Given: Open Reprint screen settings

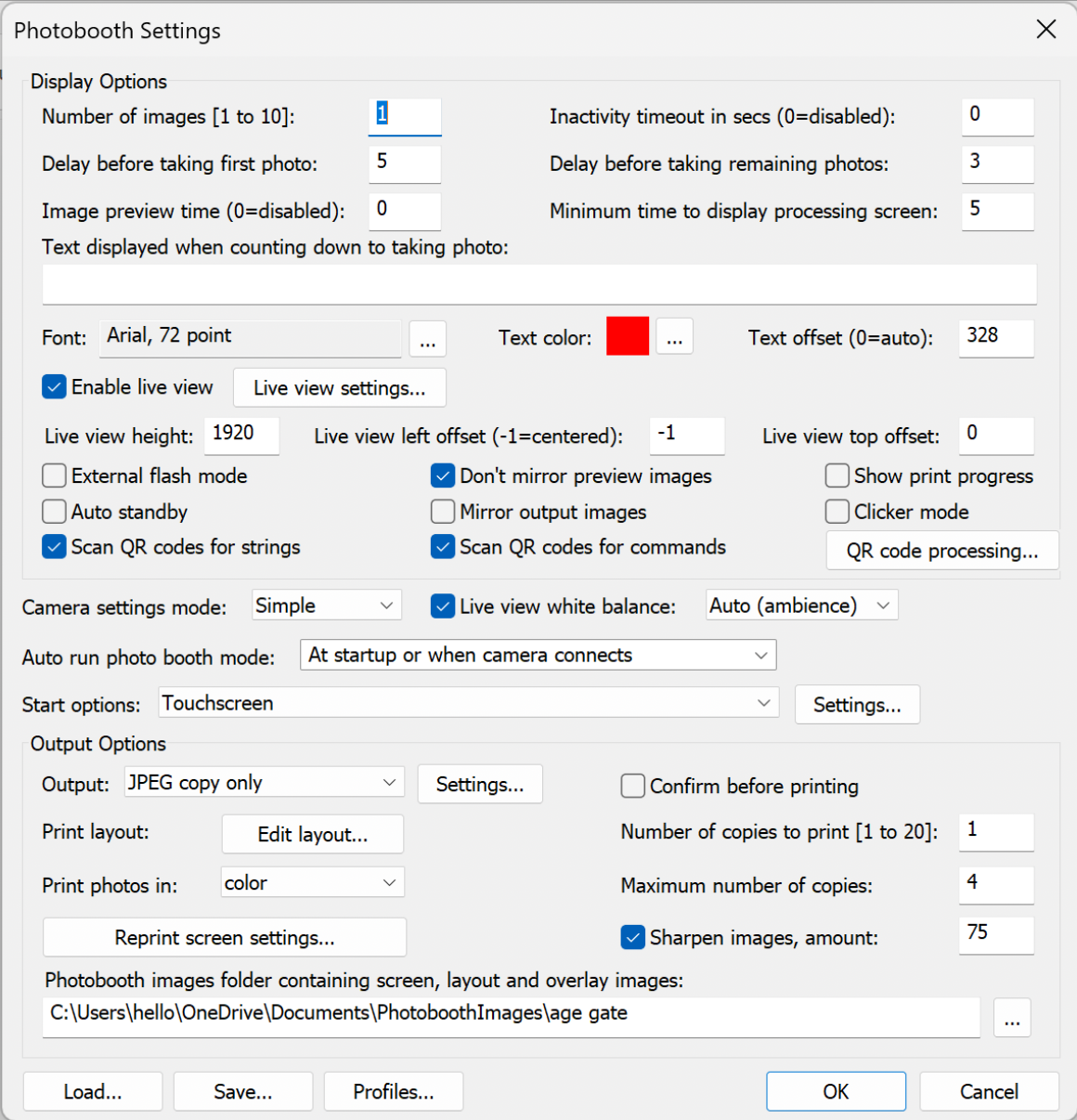Looking at the screenshot, I should click(x=225, y=938).
